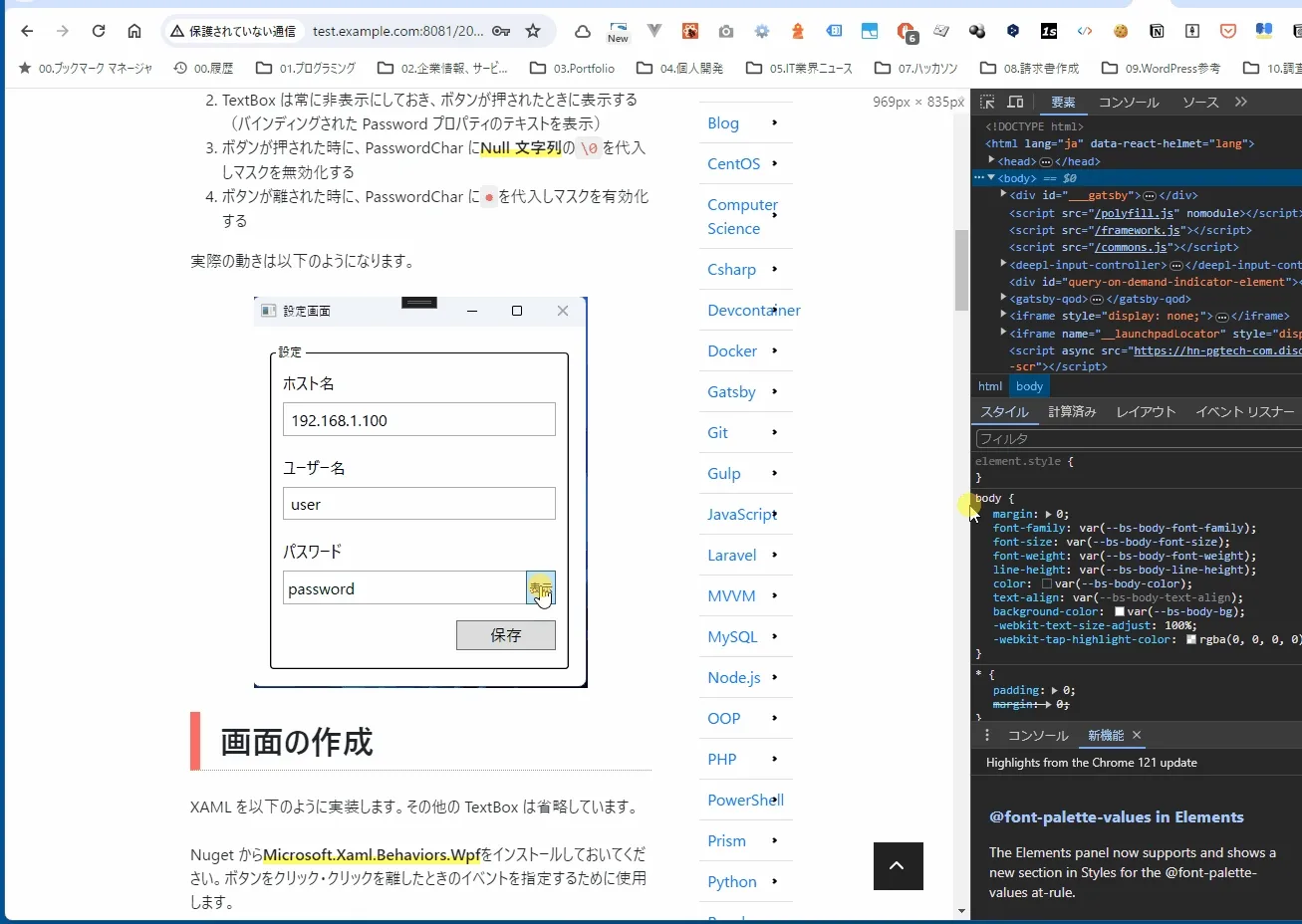Select the 'font-family' CSS declaration
This screenshot has height=924, width=1302.
[x=1125, y=528]
